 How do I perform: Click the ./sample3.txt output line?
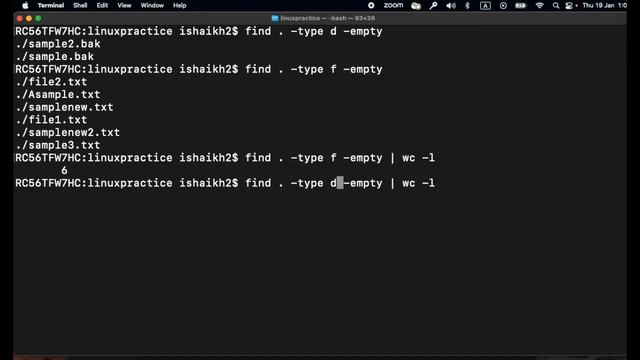pyautogui.click(x=58, y=145)
